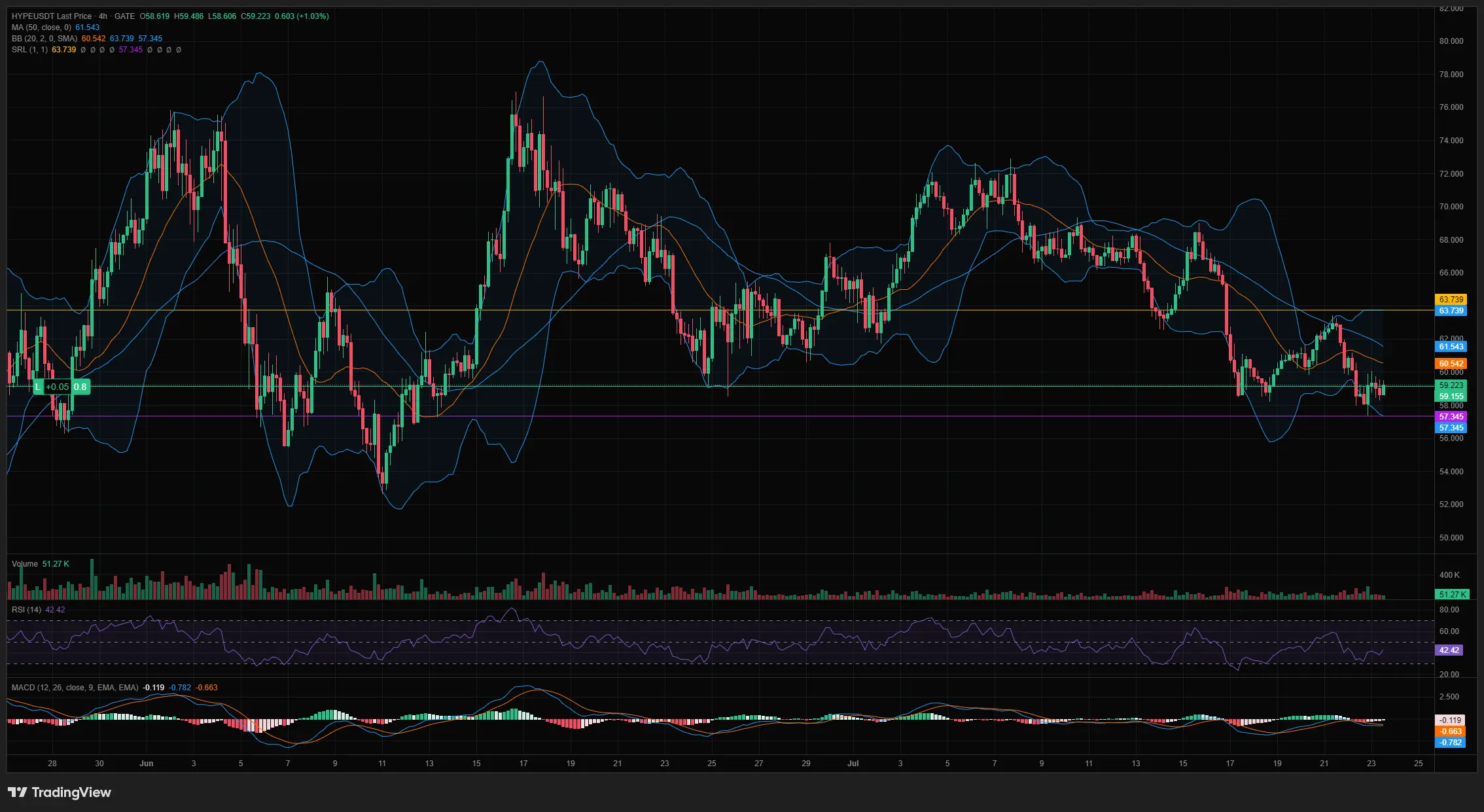Click the green L position marker
Image resolution: width=1484 pixels, height=812 pixels.
pos(38,387)
